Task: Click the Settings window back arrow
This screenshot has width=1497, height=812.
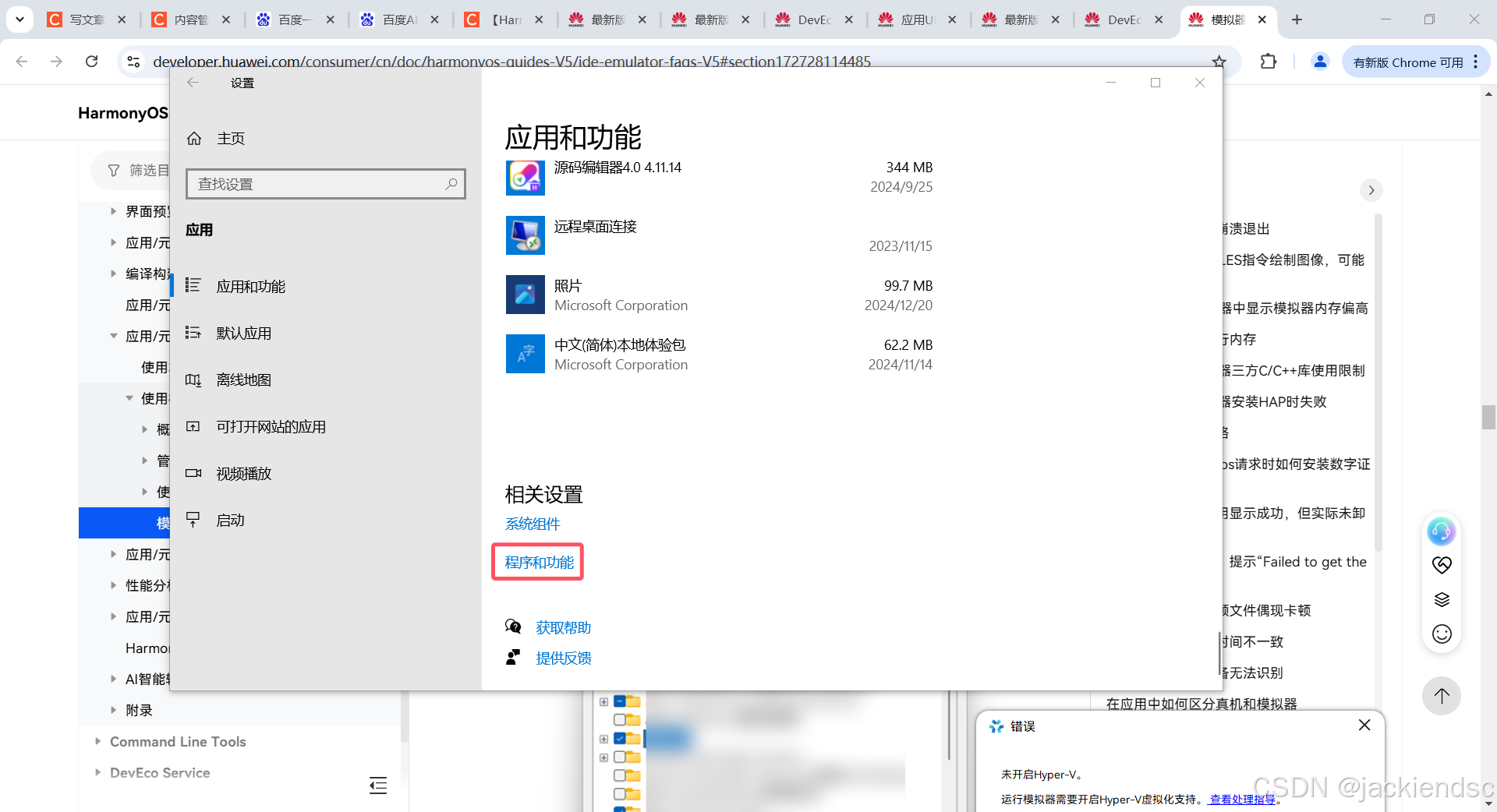Action: 193,83
